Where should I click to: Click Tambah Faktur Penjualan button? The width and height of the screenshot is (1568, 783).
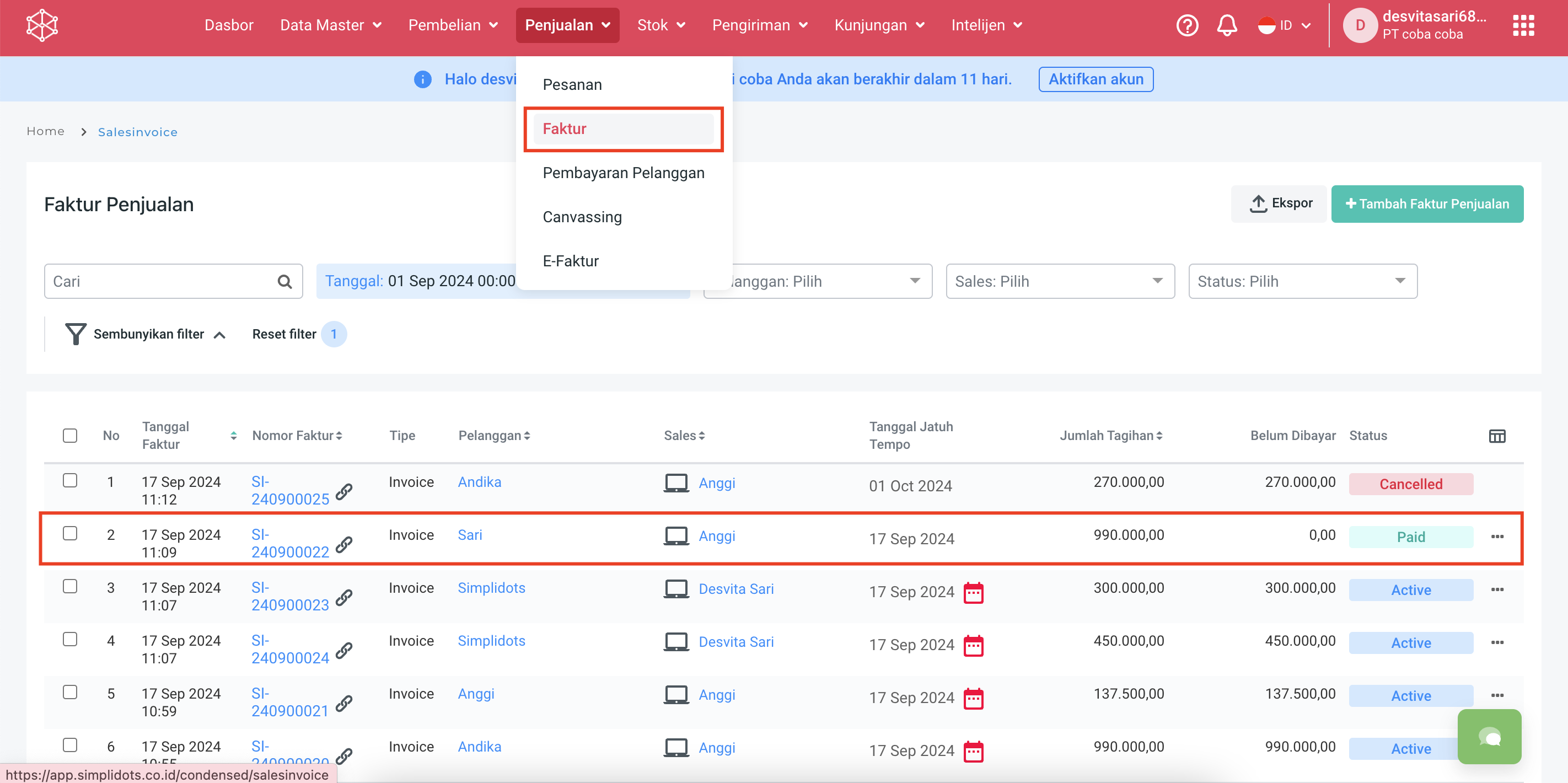pos(1427,204)
